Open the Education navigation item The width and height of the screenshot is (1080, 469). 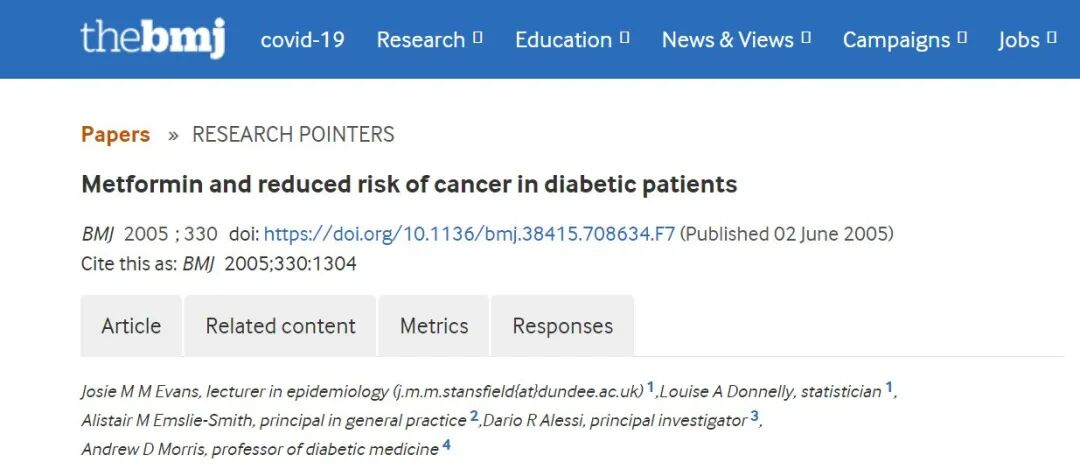563,39
